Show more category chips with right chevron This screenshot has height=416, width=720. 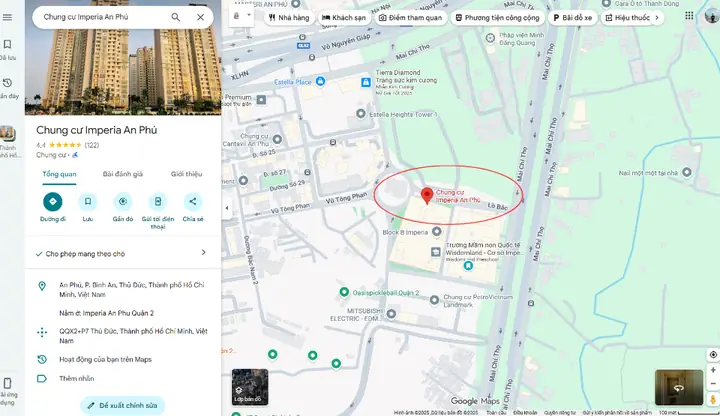coord(657,17)
